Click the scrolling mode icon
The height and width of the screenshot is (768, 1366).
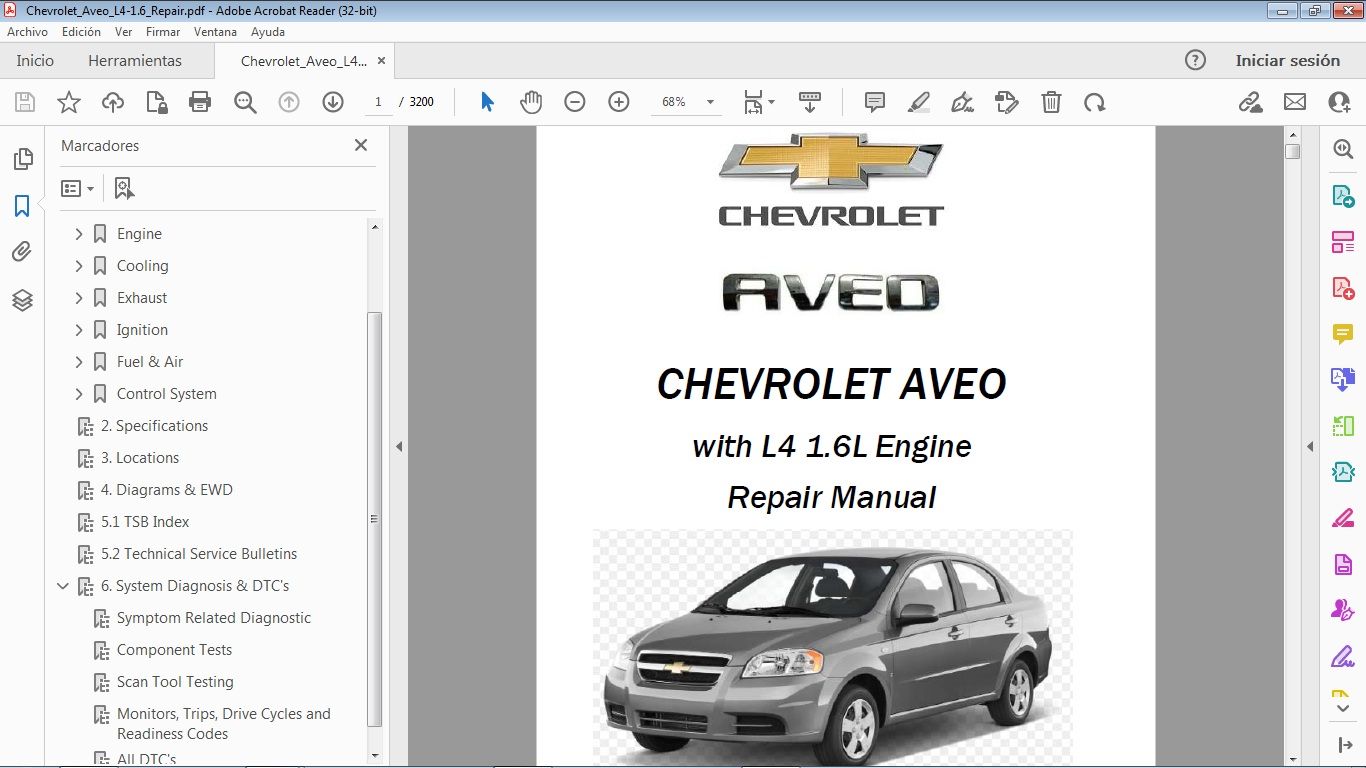click(810, 102)
